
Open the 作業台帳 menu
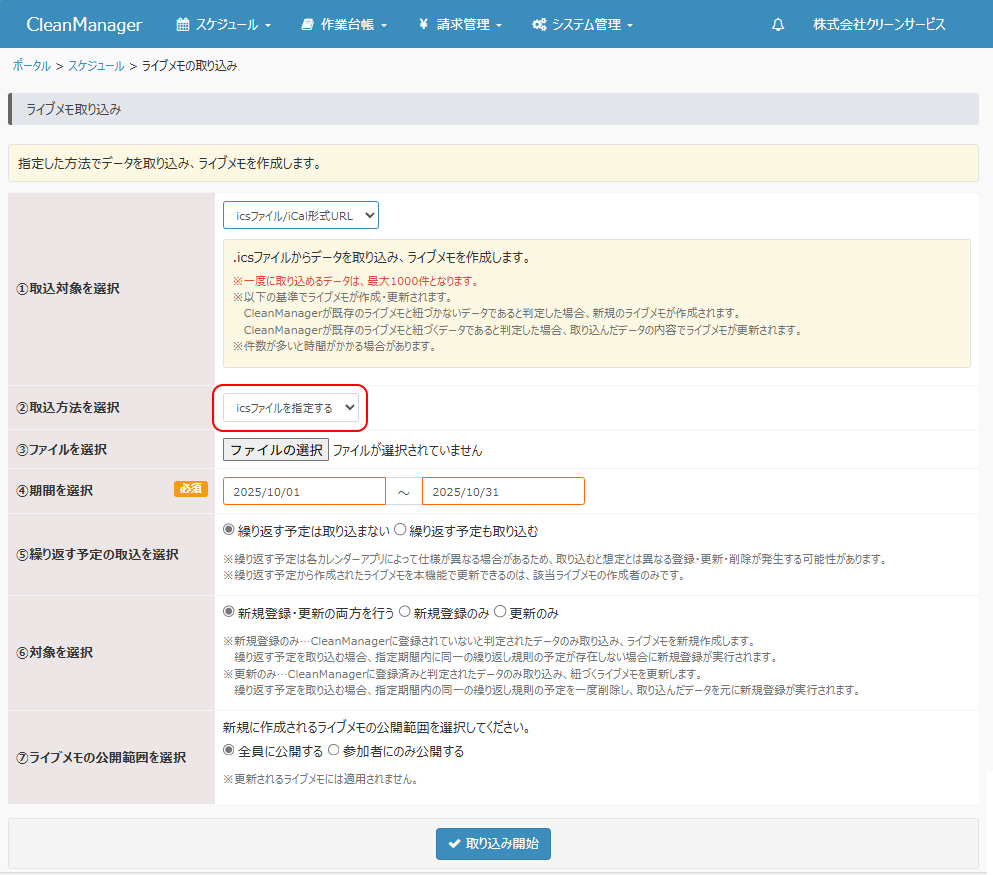(x=343, y=24)
